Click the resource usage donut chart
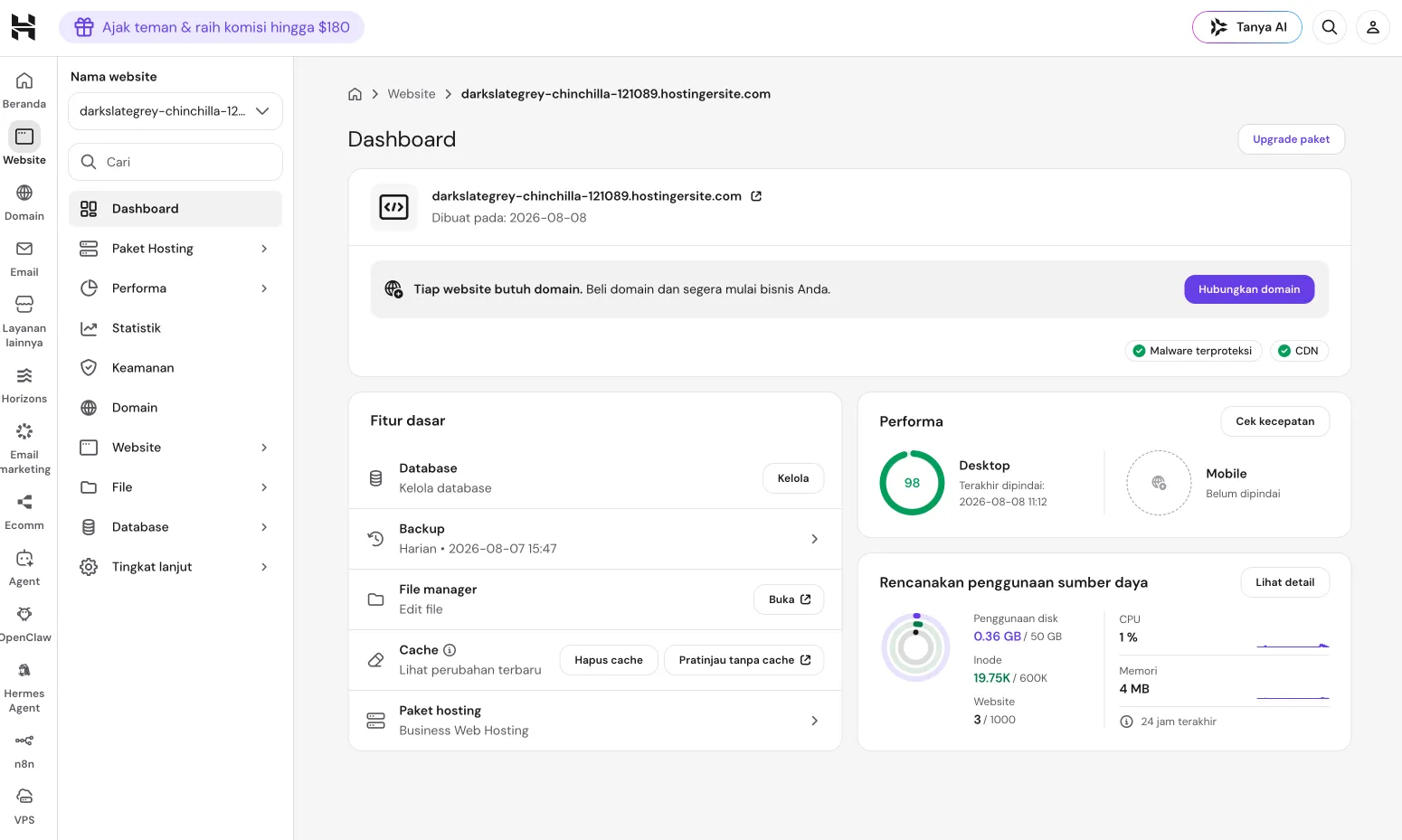 pos(915,647)
